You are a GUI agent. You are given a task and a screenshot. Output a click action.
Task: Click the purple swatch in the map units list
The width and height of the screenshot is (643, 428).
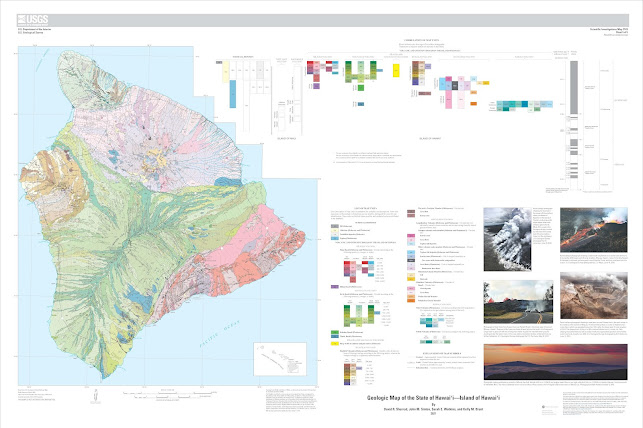(334, 287)
